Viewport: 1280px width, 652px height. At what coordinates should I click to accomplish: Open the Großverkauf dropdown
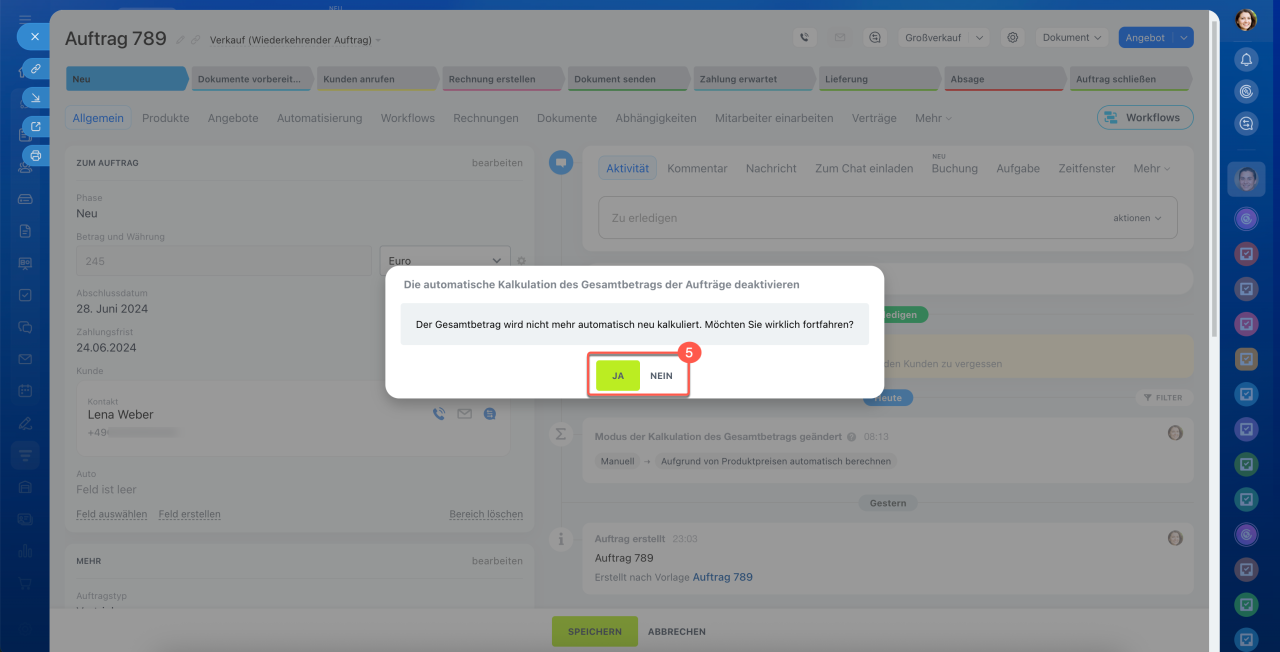pos(943,37)
